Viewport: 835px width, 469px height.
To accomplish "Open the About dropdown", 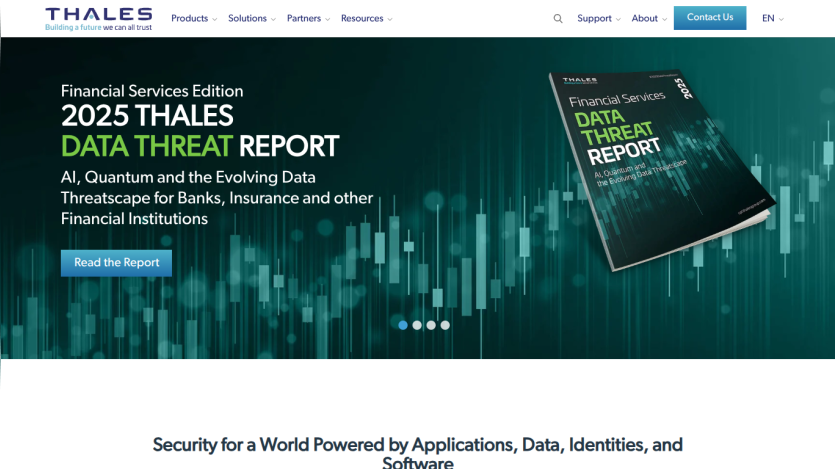I will 649,19.
